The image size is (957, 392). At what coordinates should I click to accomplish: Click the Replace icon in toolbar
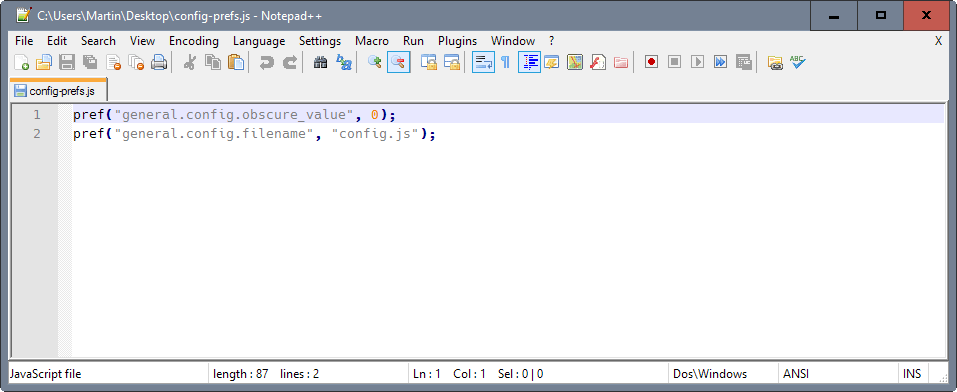344,62
